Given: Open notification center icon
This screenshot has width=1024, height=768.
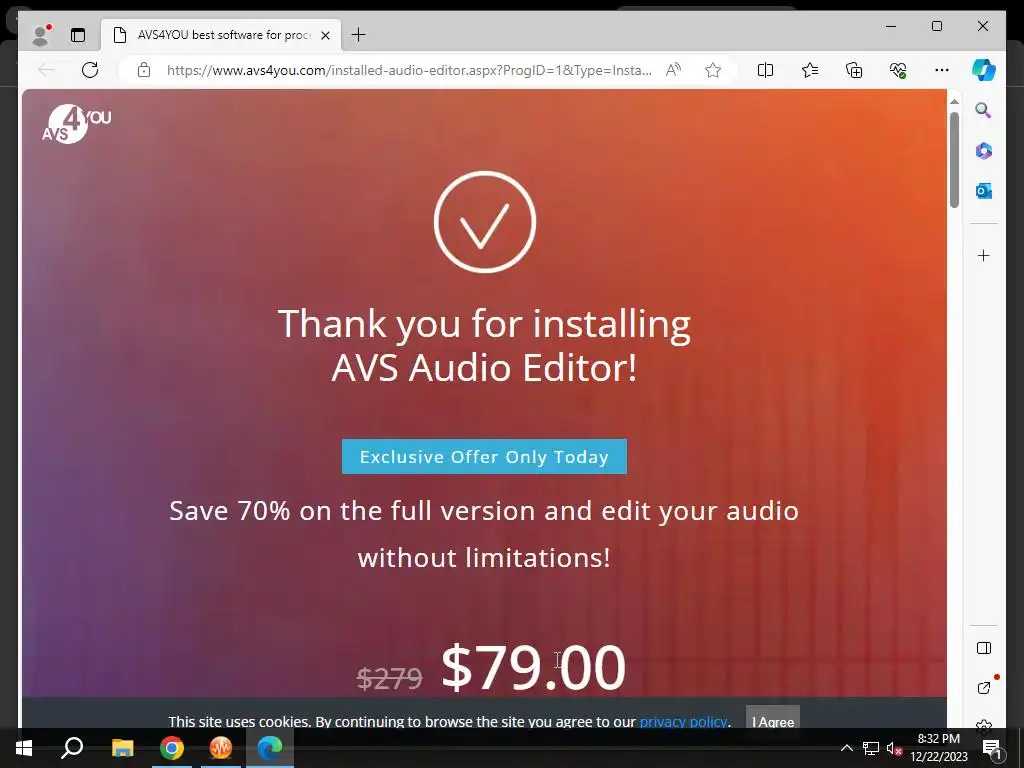Looking at the screenshot, I should click(991, 748).
